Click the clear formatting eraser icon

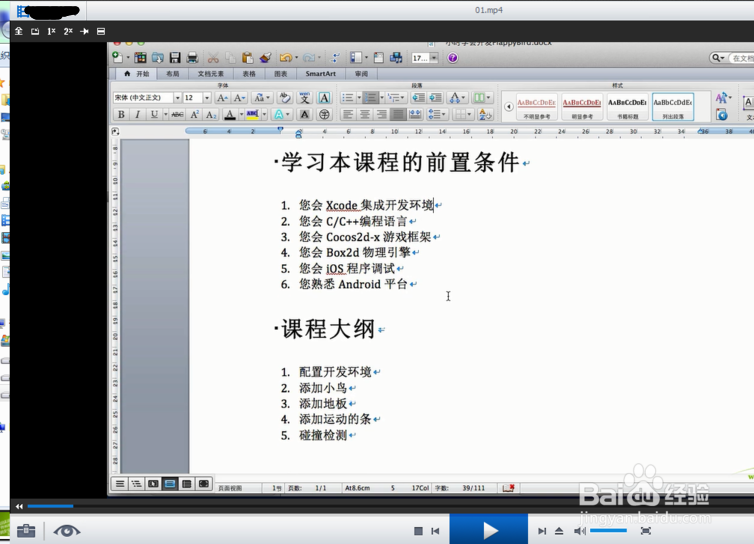[285, 98]
